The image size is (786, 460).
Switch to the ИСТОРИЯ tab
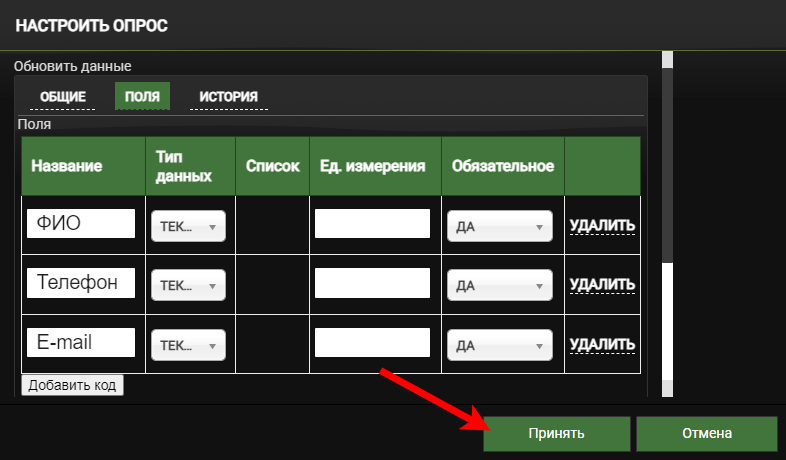(228, 96)
